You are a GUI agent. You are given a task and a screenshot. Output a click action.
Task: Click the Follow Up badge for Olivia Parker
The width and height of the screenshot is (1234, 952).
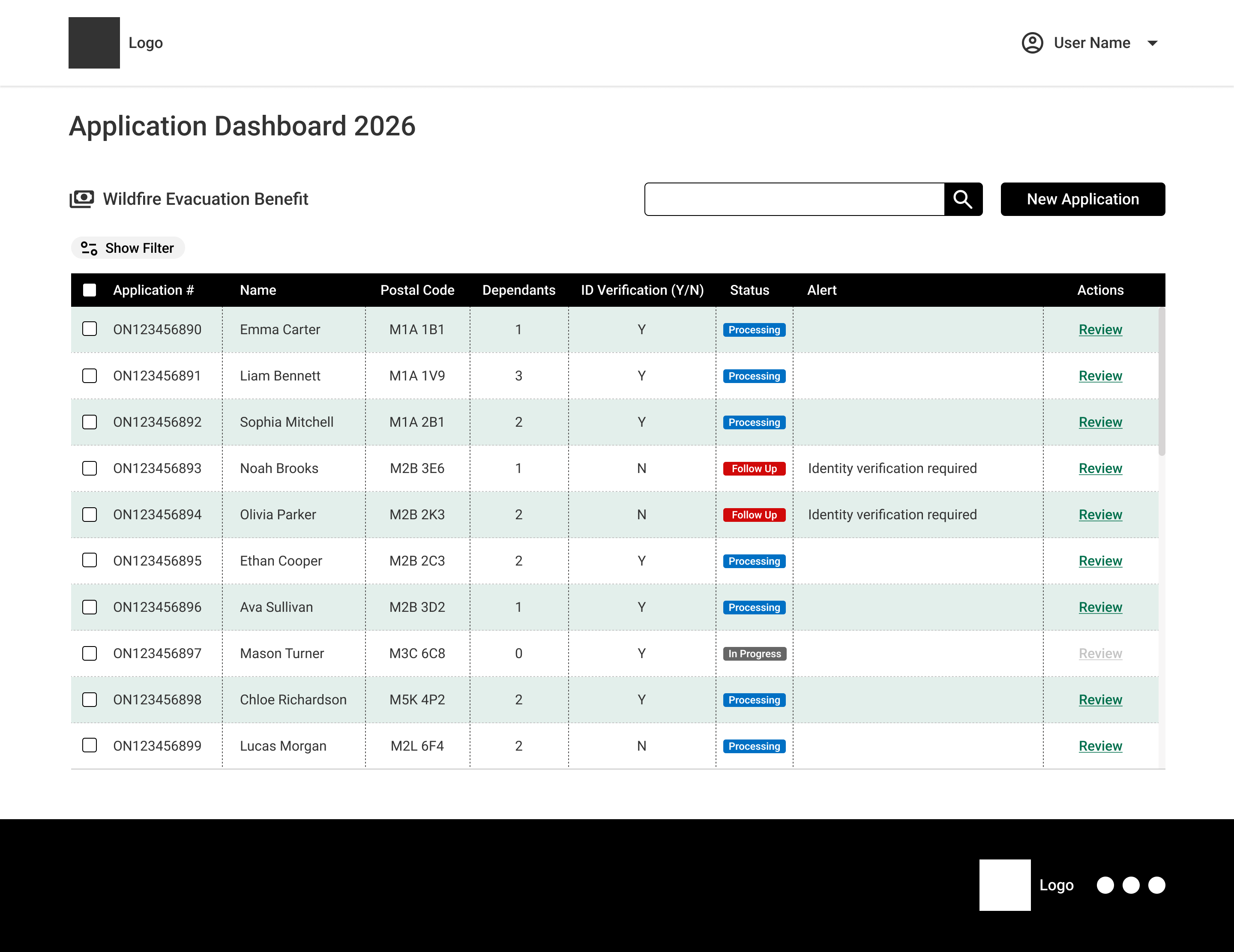754,515
